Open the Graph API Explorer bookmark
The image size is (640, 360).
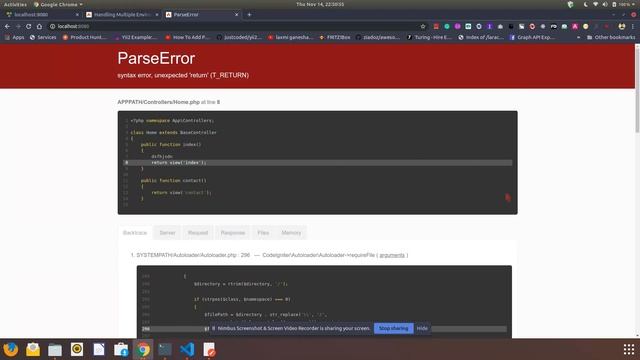point(533,37)
